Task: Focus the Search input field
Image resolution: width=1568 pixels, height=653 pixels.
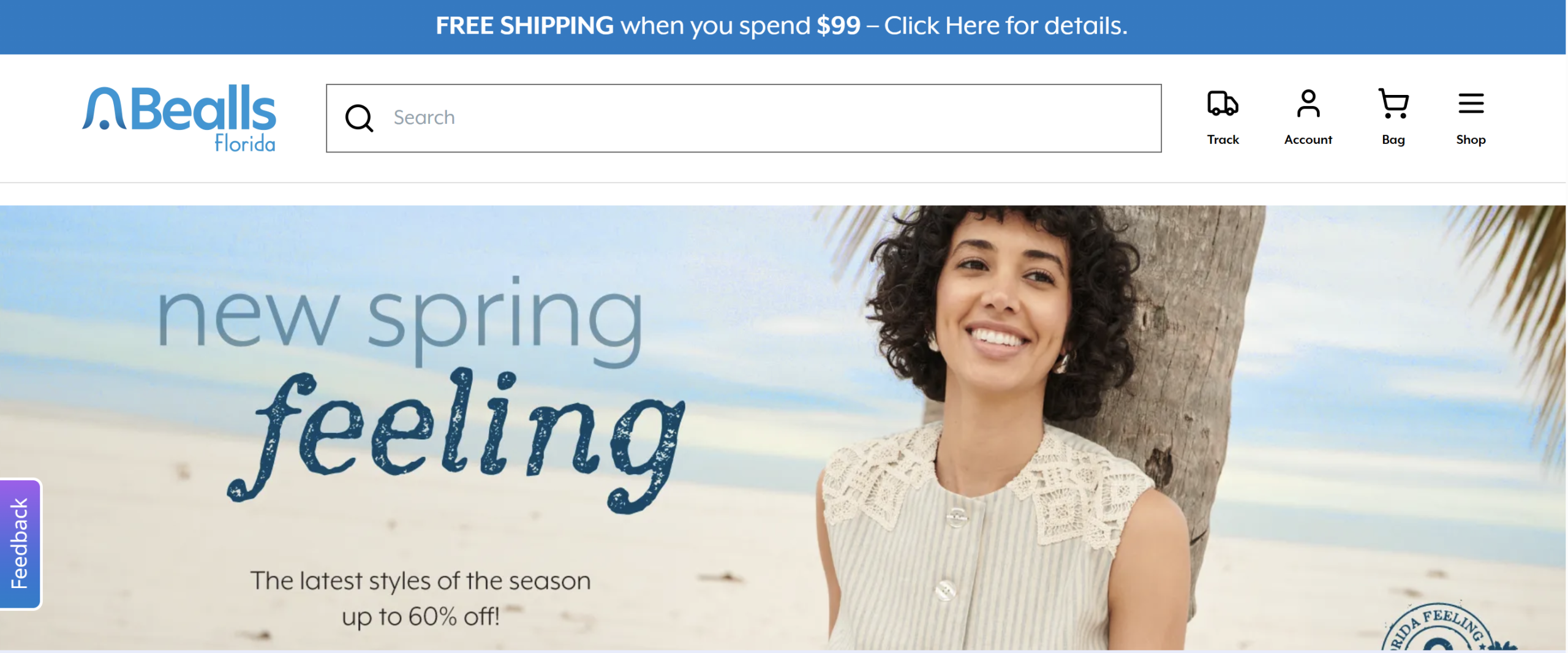Action: click(744, 118)
